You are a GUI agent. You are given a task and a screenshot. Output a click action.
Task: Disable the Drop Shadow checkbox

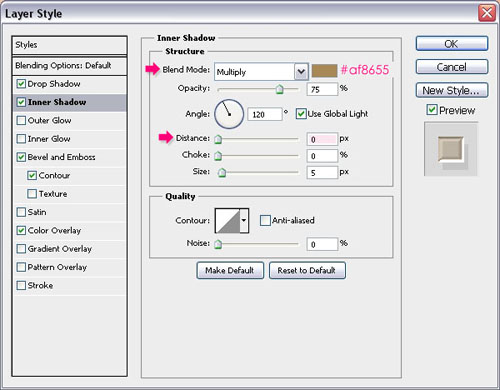point(21,84)
